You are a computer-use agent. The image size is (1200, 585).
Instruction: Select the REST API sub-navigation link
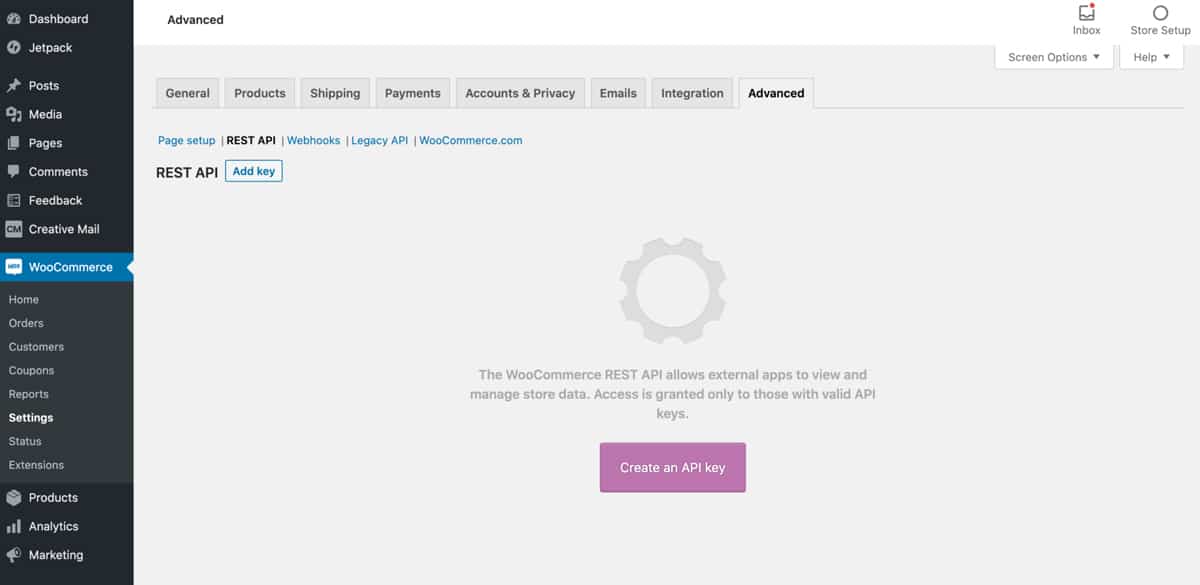coord(251,140)
